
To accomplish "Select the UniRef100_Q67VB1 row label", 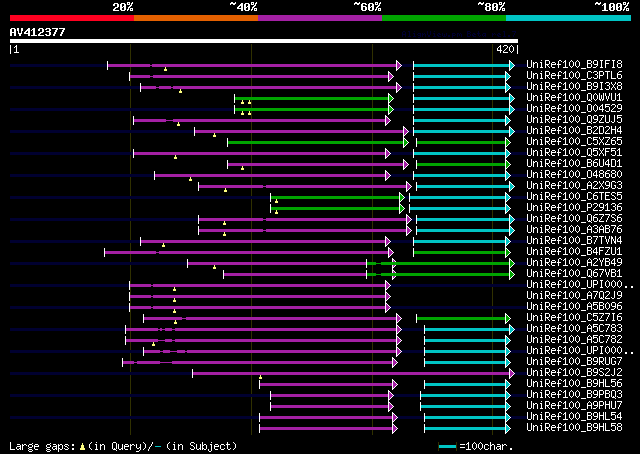I will pyautogui.click(x=574, y=274).
